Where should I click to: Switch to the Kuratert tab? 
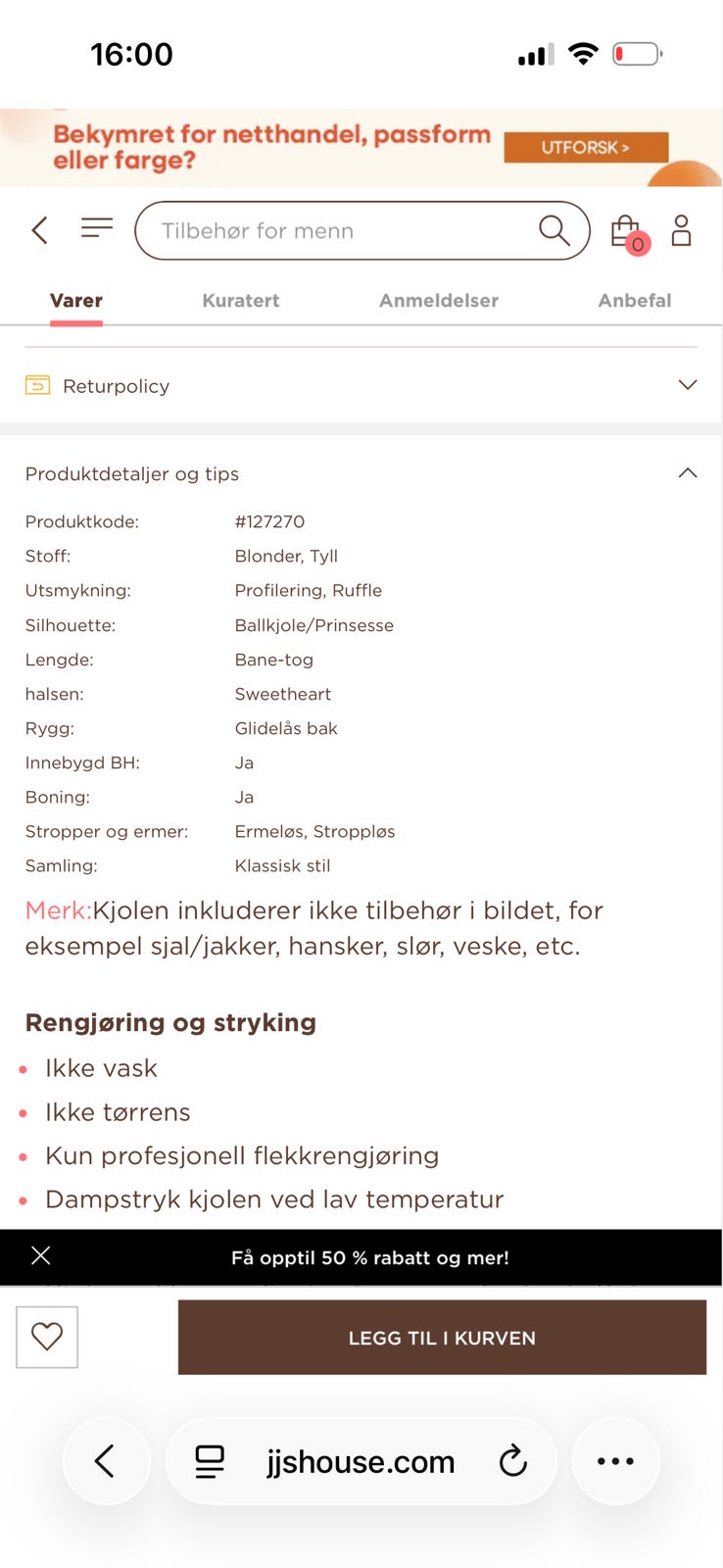coord(241,301)
